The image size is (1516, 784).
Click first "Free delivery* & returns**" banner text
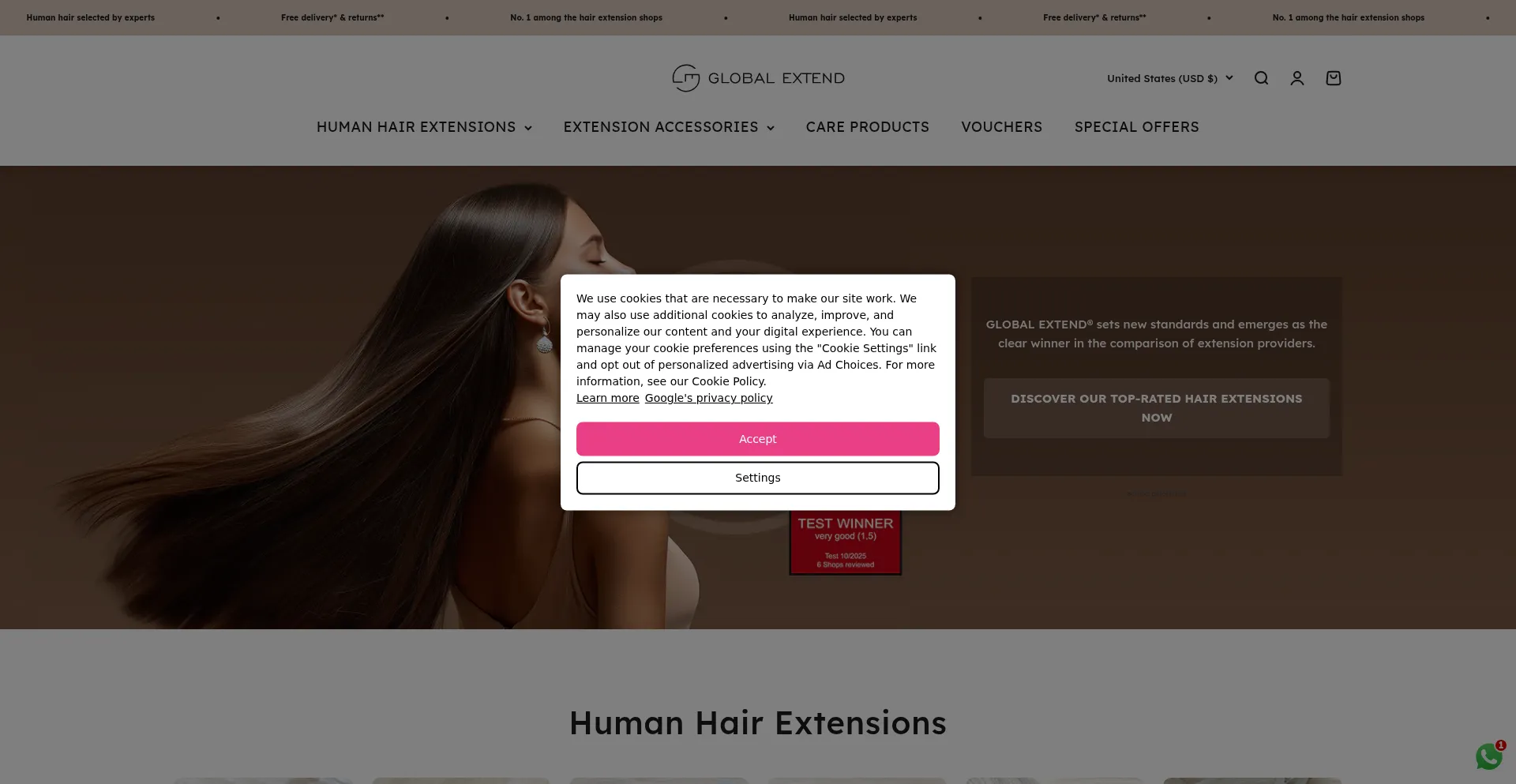pyautogui.click(x=332, y=17)
